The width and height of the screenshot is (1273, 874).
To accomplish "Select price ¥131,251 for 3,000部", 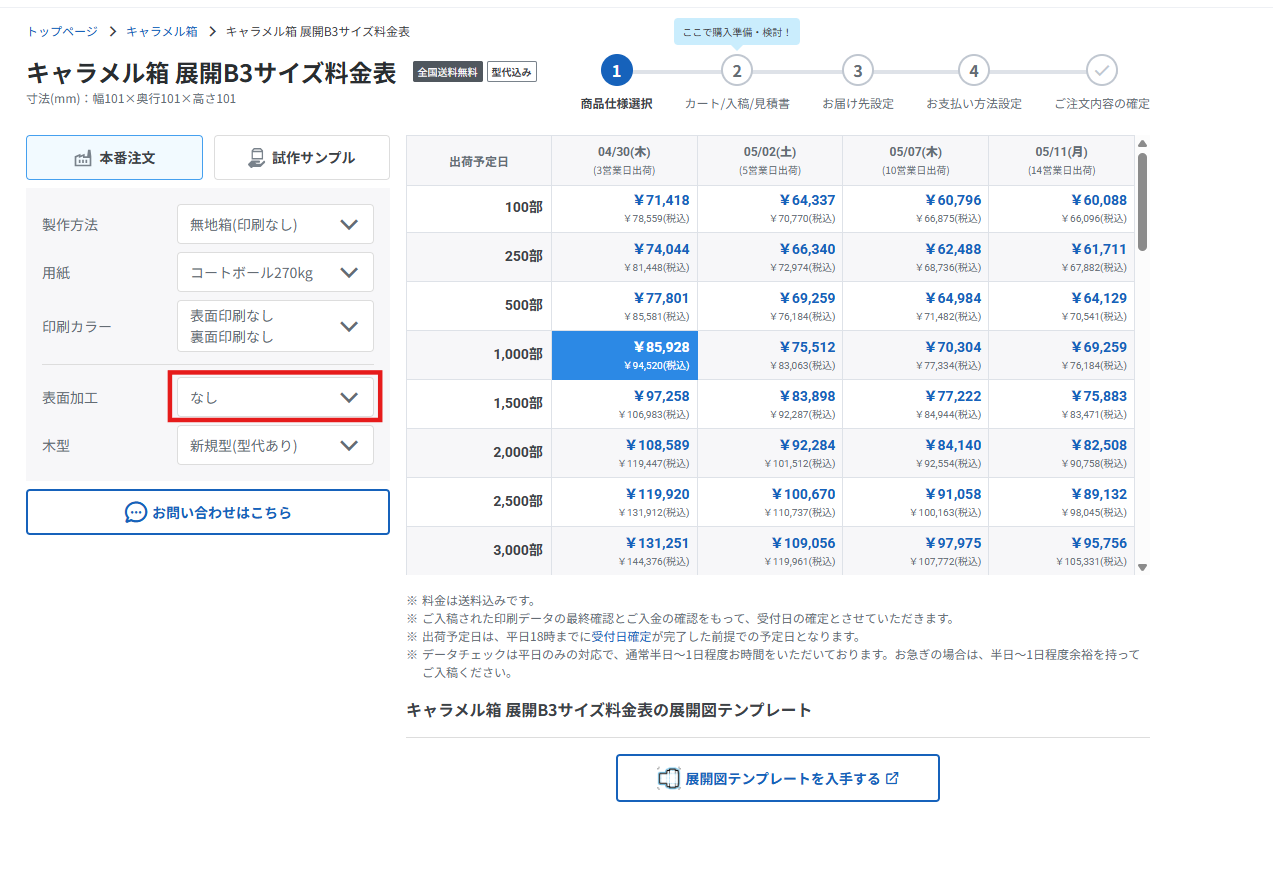I will [624, 551].
